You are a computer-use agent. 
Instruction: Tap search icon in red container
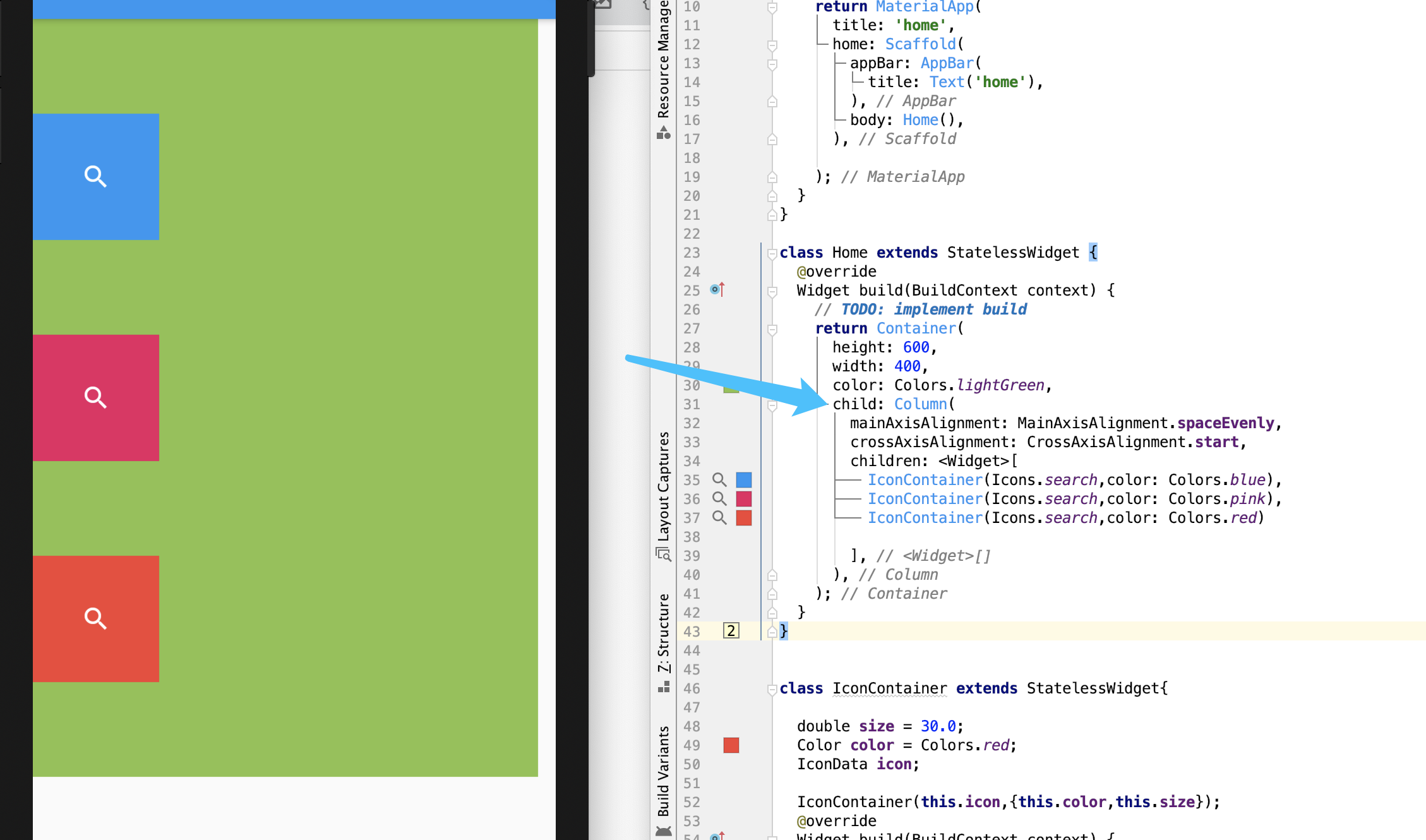tap(95, 618)
